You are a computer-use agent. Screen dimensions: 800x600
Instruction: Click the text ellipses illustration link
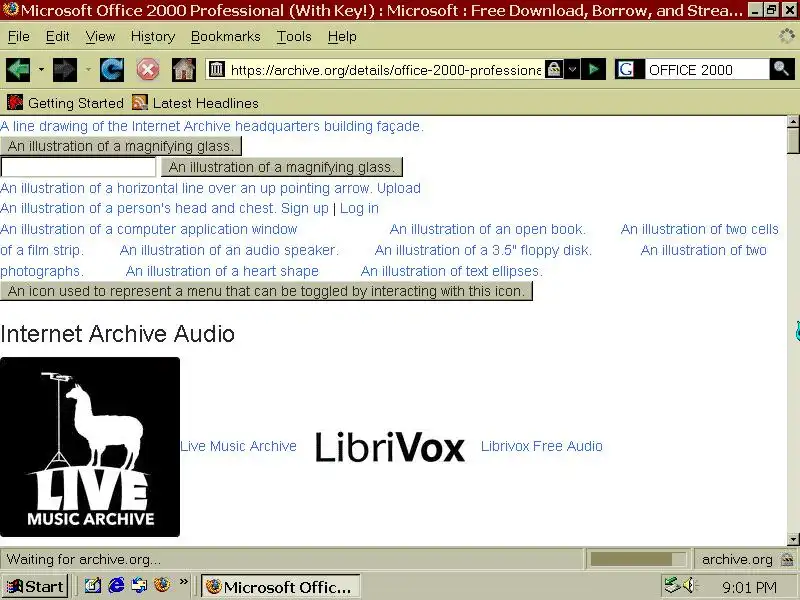coord(452,271)
